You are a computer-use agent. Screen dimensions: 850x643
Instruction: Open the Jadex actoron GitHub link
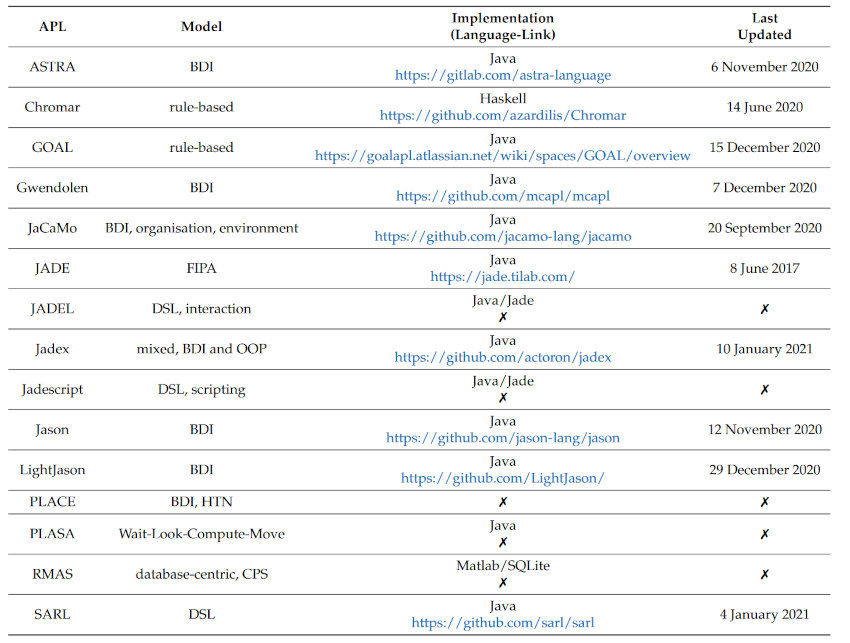(x=503, y=357)
